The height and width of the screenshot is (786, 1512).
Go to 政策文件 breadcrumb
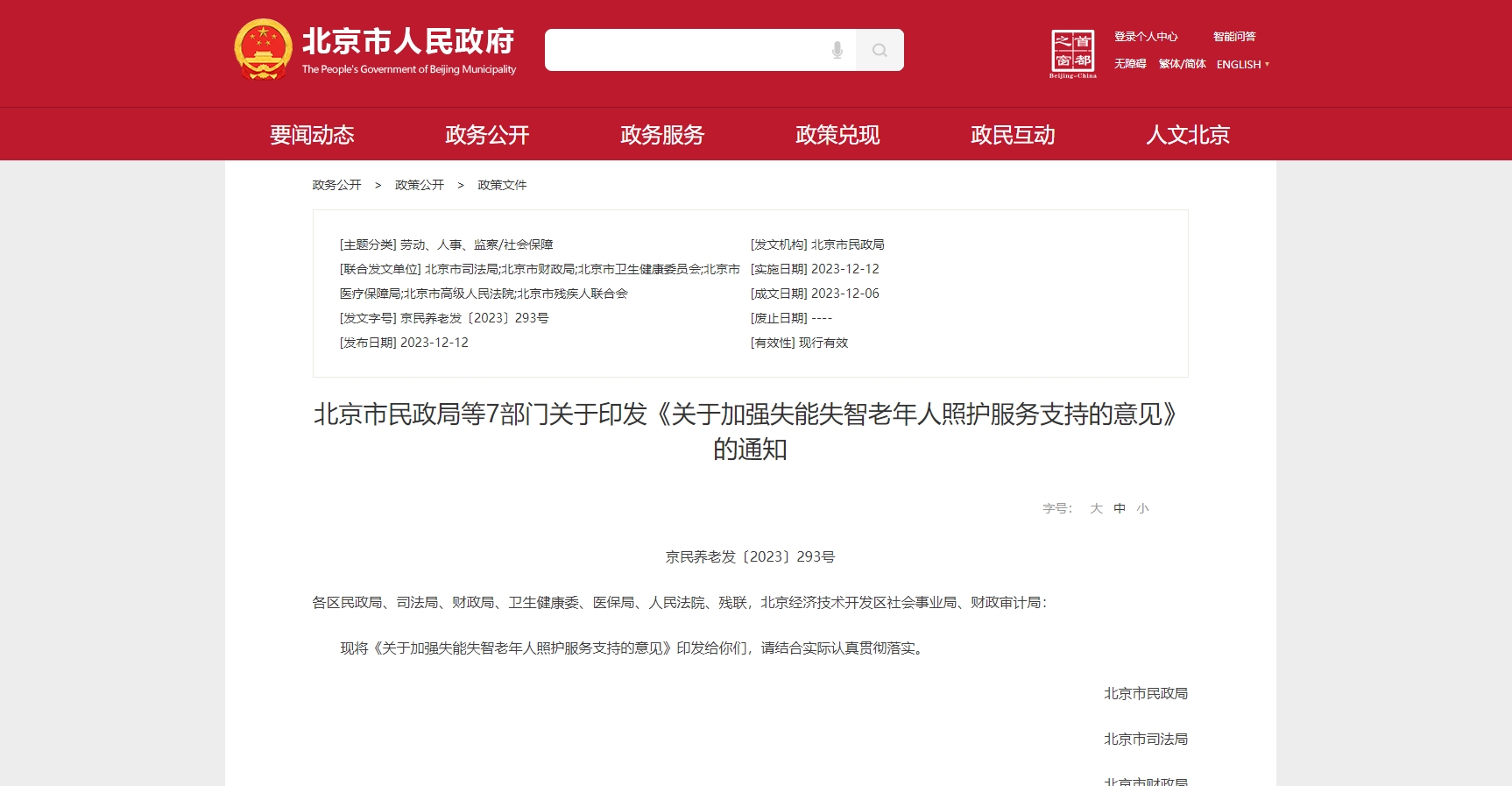click(x=502, y=185)
